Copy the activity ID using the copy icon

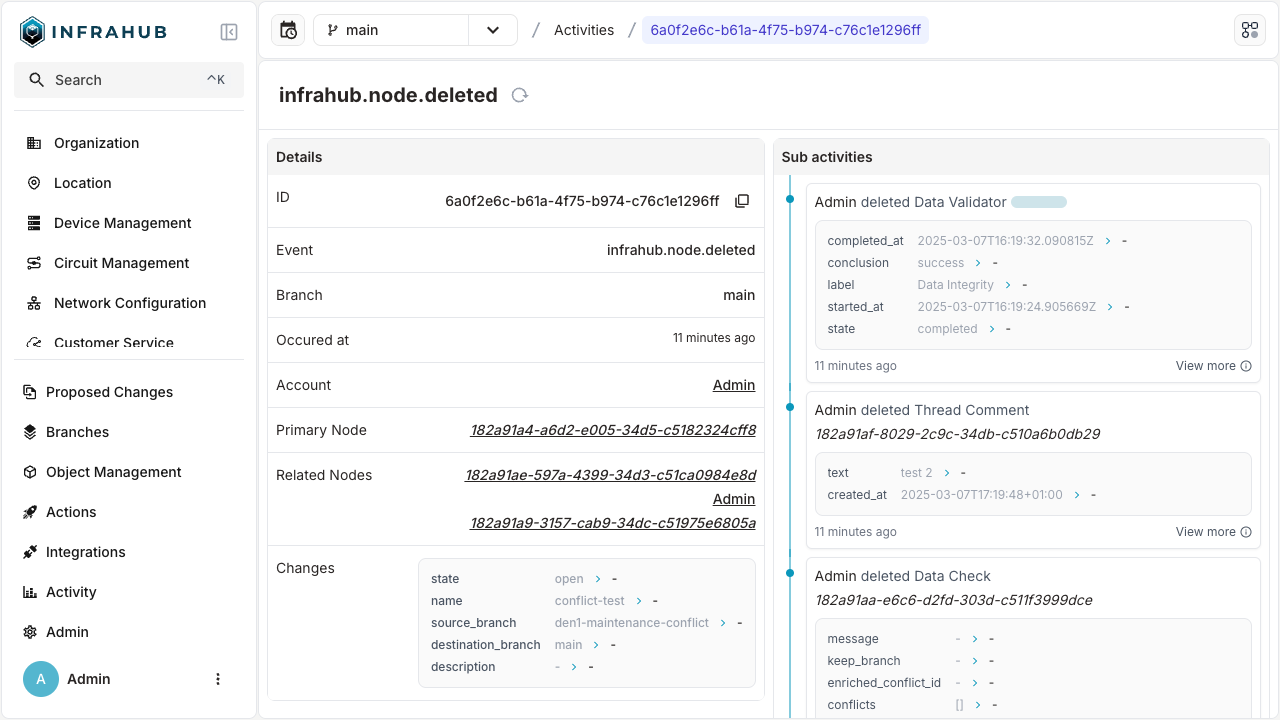(742, 200)
